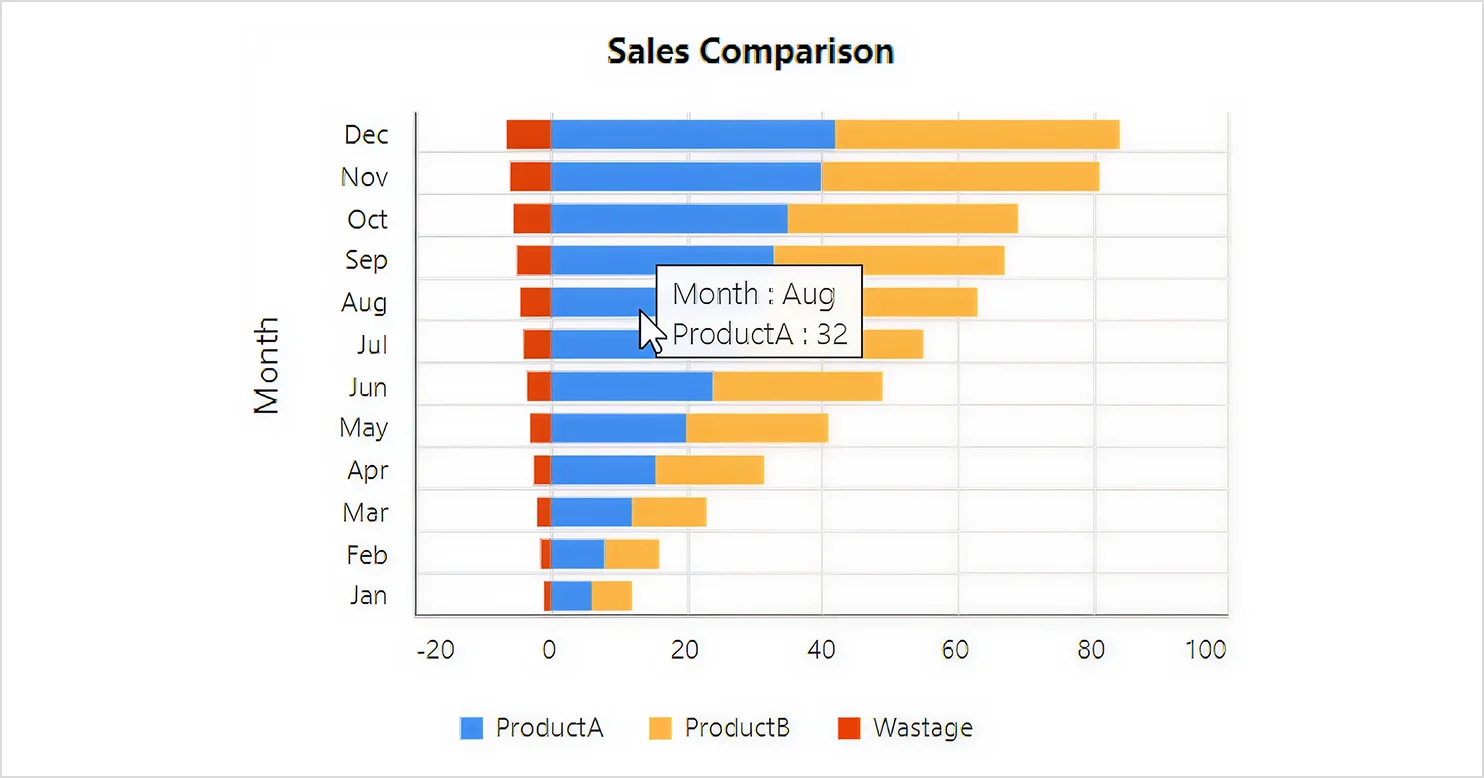Pick the orange ProductB bar for Oct
This screenshot has width=1484, height=778.
(902, 219)
